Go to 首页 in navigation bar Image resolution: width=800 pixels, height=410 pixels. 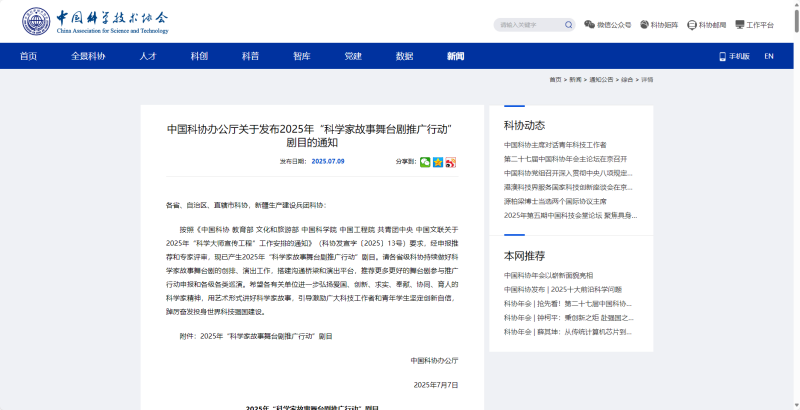tap(29, 56)
